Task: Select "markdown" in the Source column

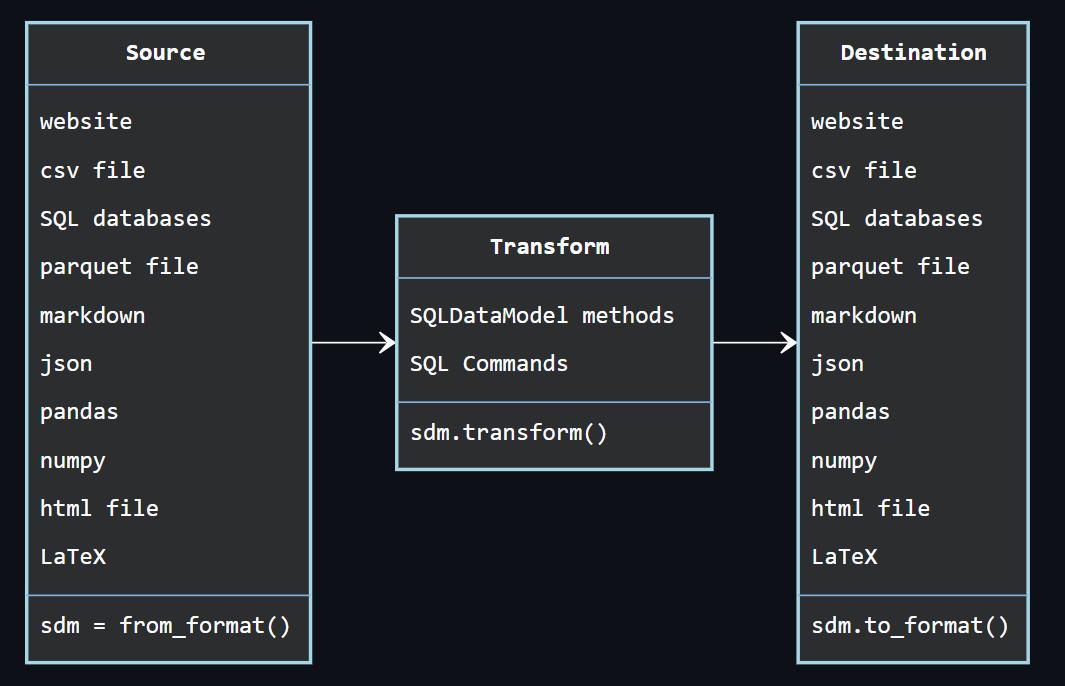Action: (92, 315)
